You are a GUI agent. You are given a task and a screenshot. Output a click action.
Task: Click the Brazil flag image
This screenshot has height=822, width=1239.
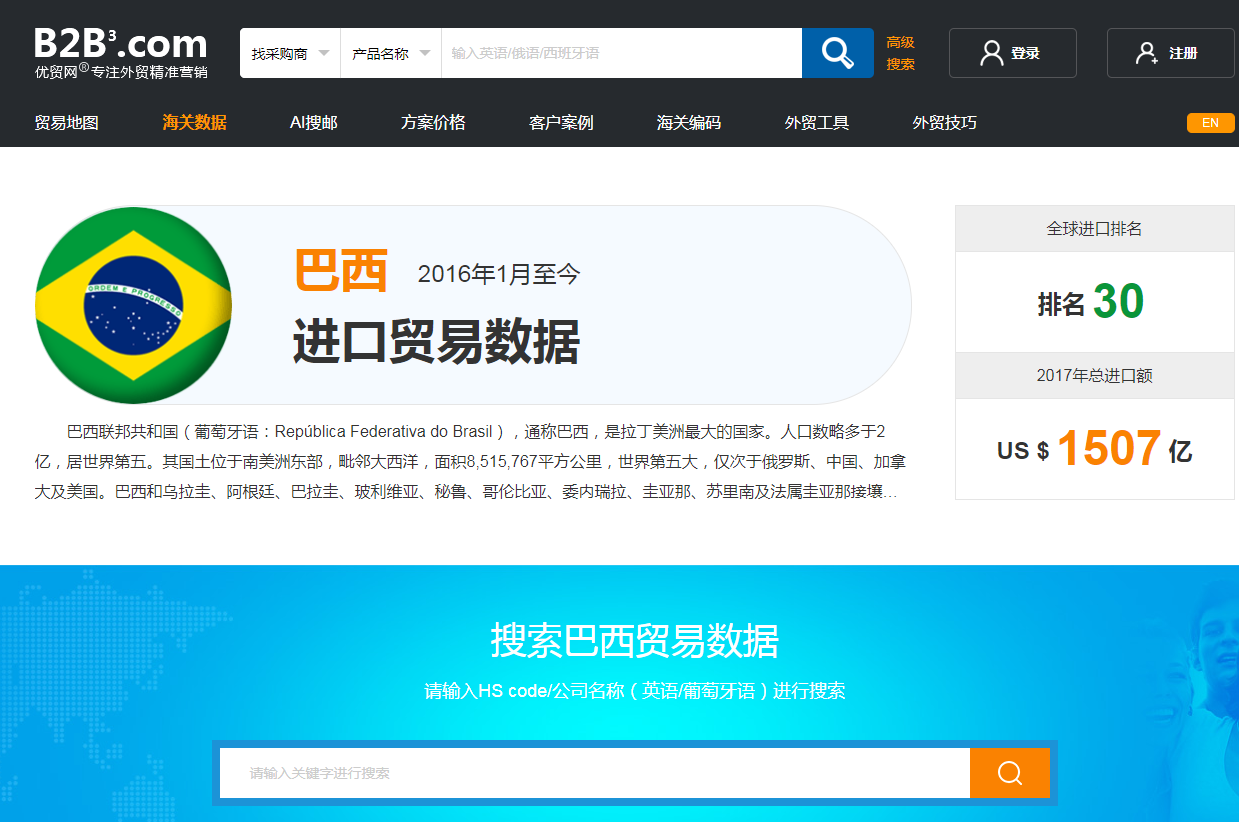point(133,305)
